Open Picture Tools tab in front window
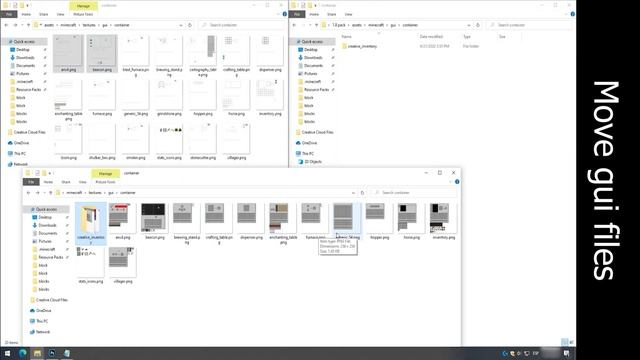The height and width of the screenshot is (360, 640). tap(105, 182)
